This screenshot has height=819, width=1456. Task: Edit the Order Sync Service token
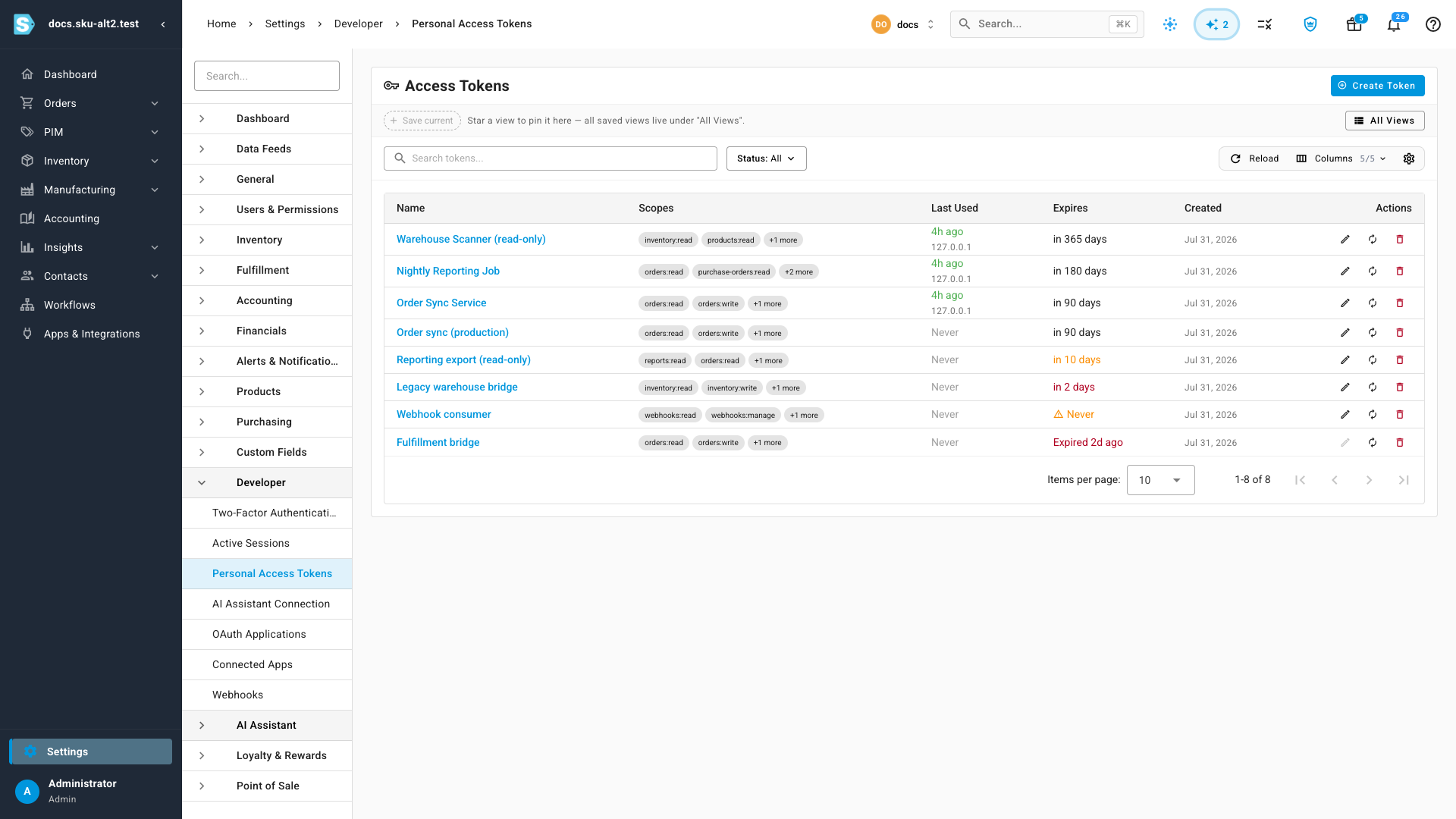point(1345,303)
